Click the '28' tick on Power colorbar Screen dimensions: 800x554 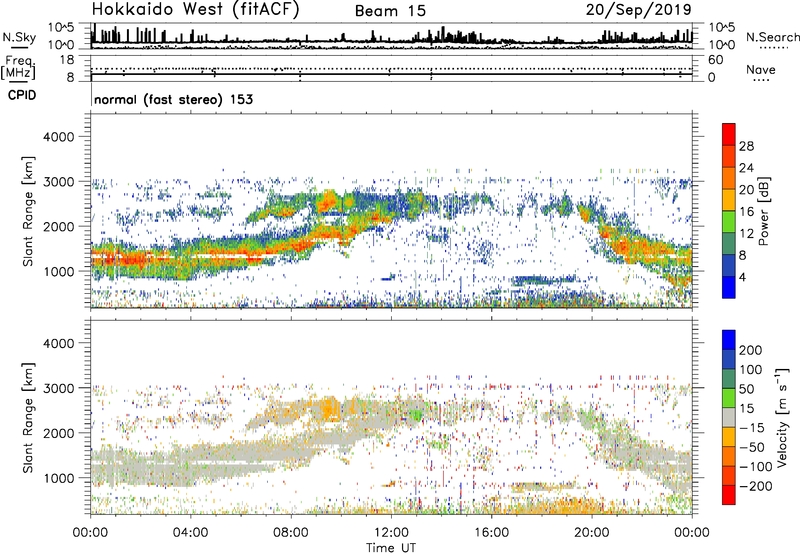tap(746, 146)
